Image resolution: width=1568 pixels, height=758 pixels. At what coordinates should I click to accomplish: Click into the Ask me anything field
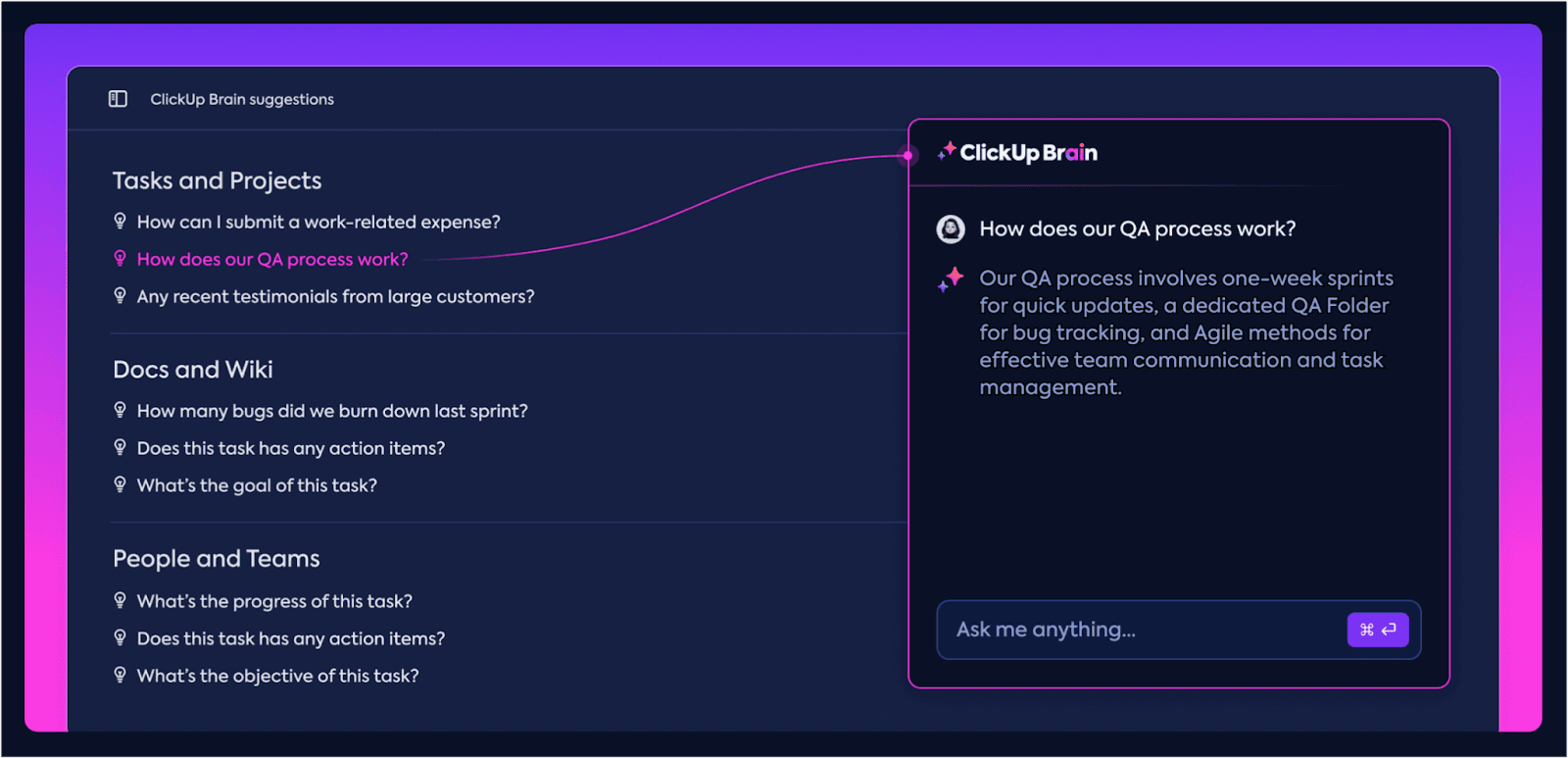pyautogui.click(x=1142, y=630)
